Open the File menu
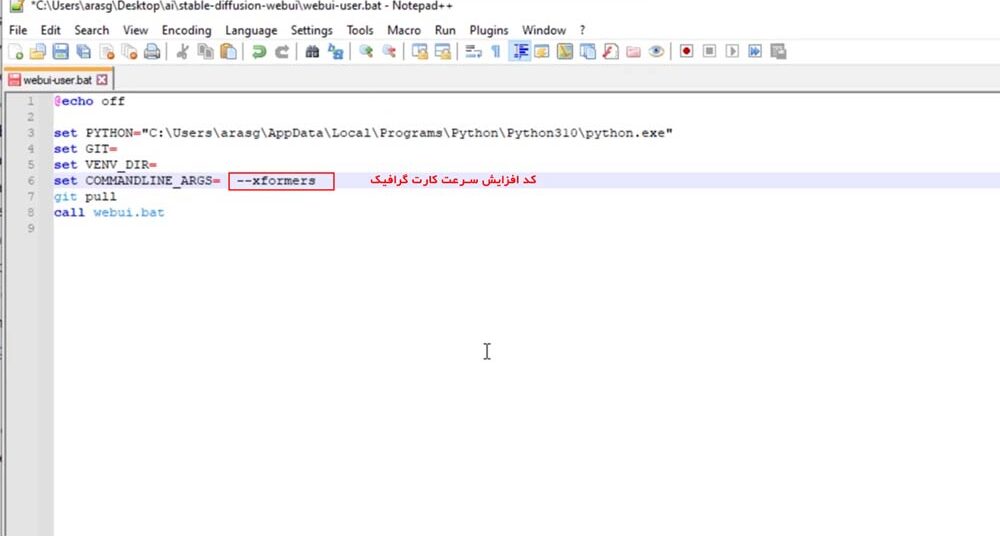Image resolution: width=1000 pixels, height=536 pixels. coord(18,30)
